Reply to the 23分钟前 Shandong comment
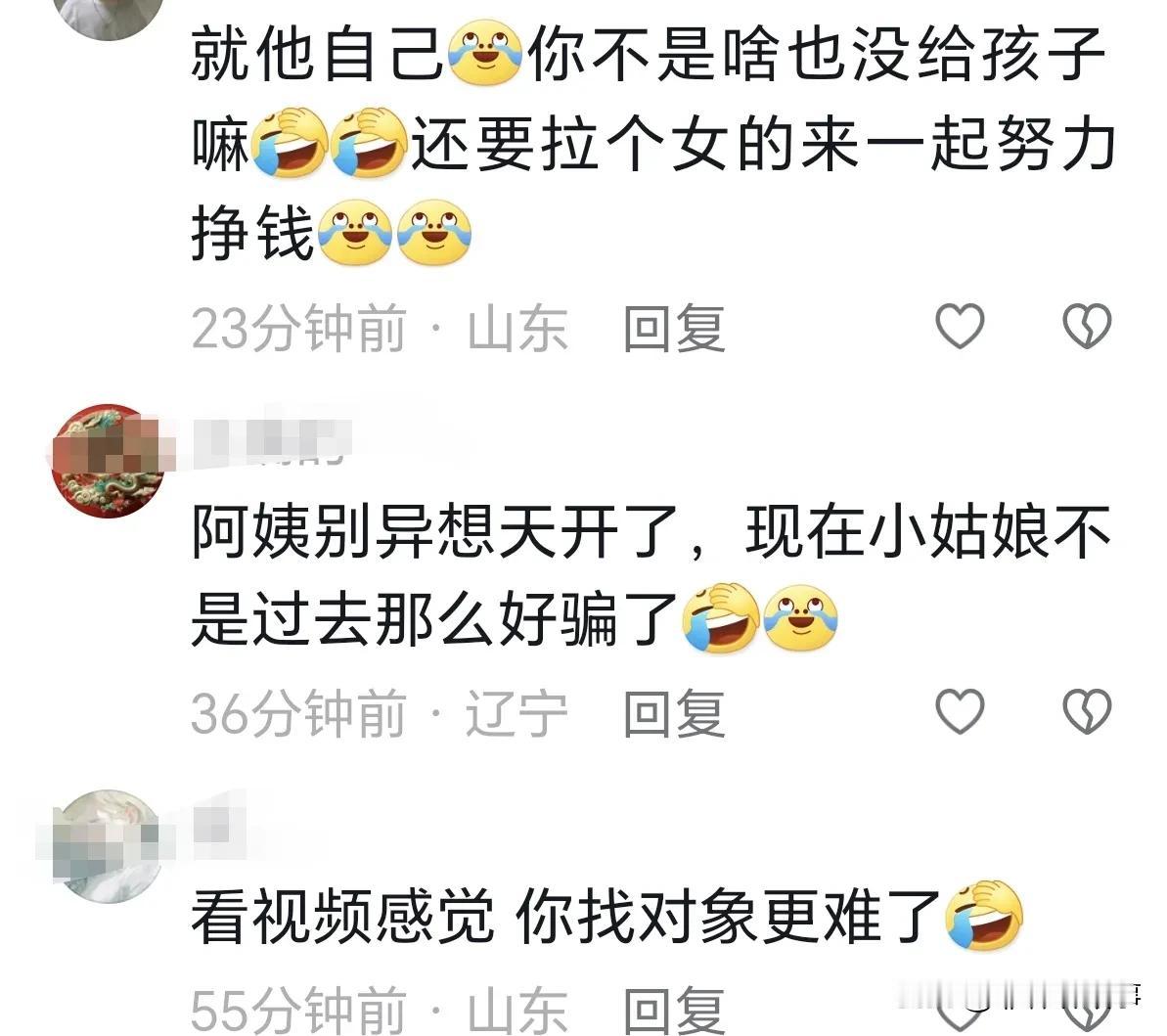The image size is (1167, 1036). (674, 328)
